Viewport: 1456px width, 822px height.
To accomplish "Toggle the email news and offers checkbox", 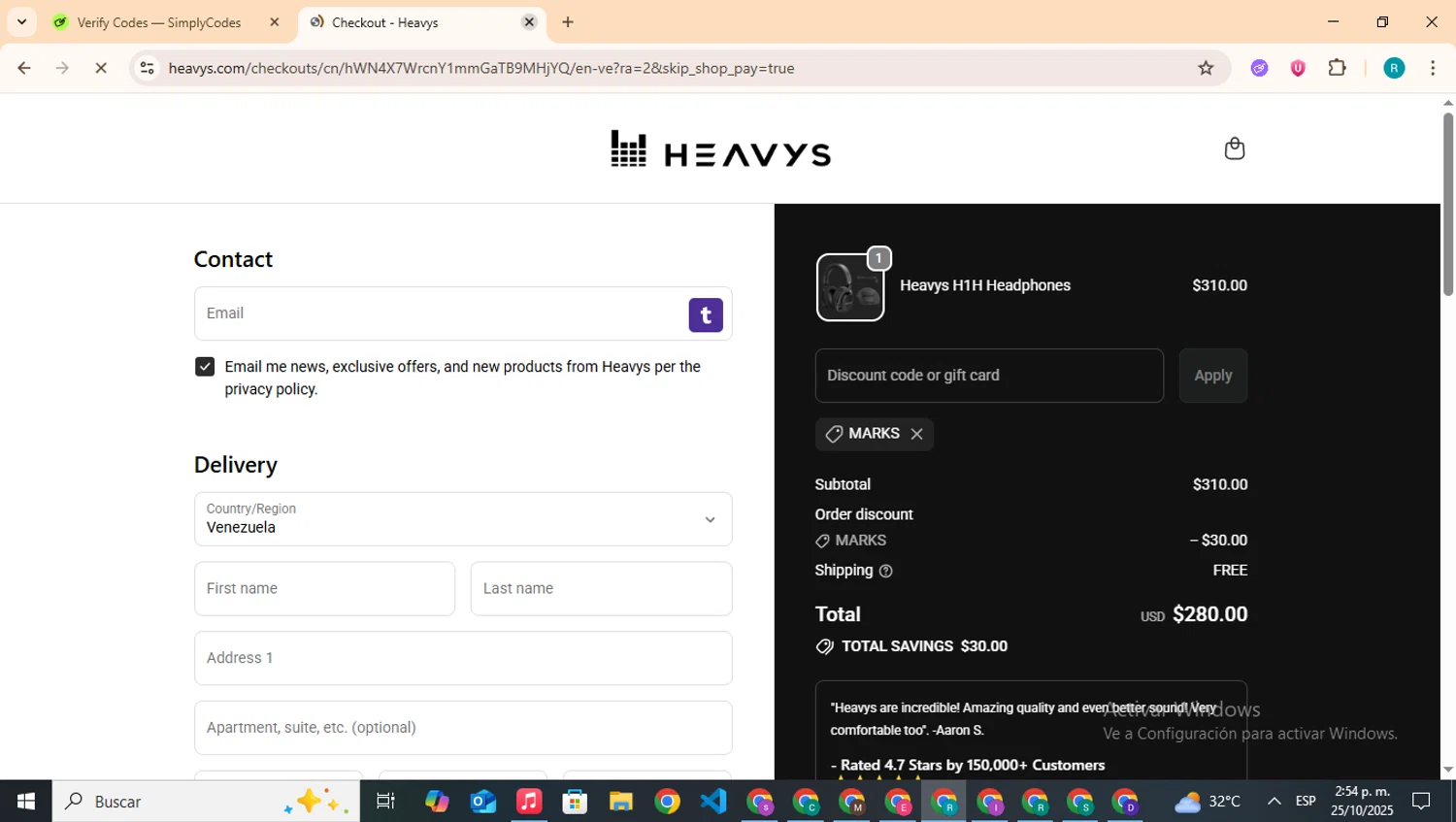I will [205, 367].
